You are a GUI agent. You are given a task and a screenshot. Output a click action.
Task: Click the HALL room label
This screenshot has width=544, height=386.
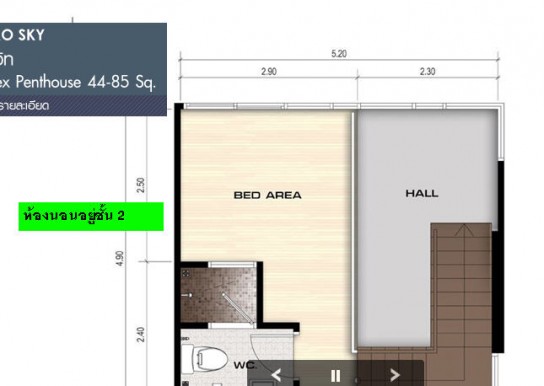tap(422, 194)
